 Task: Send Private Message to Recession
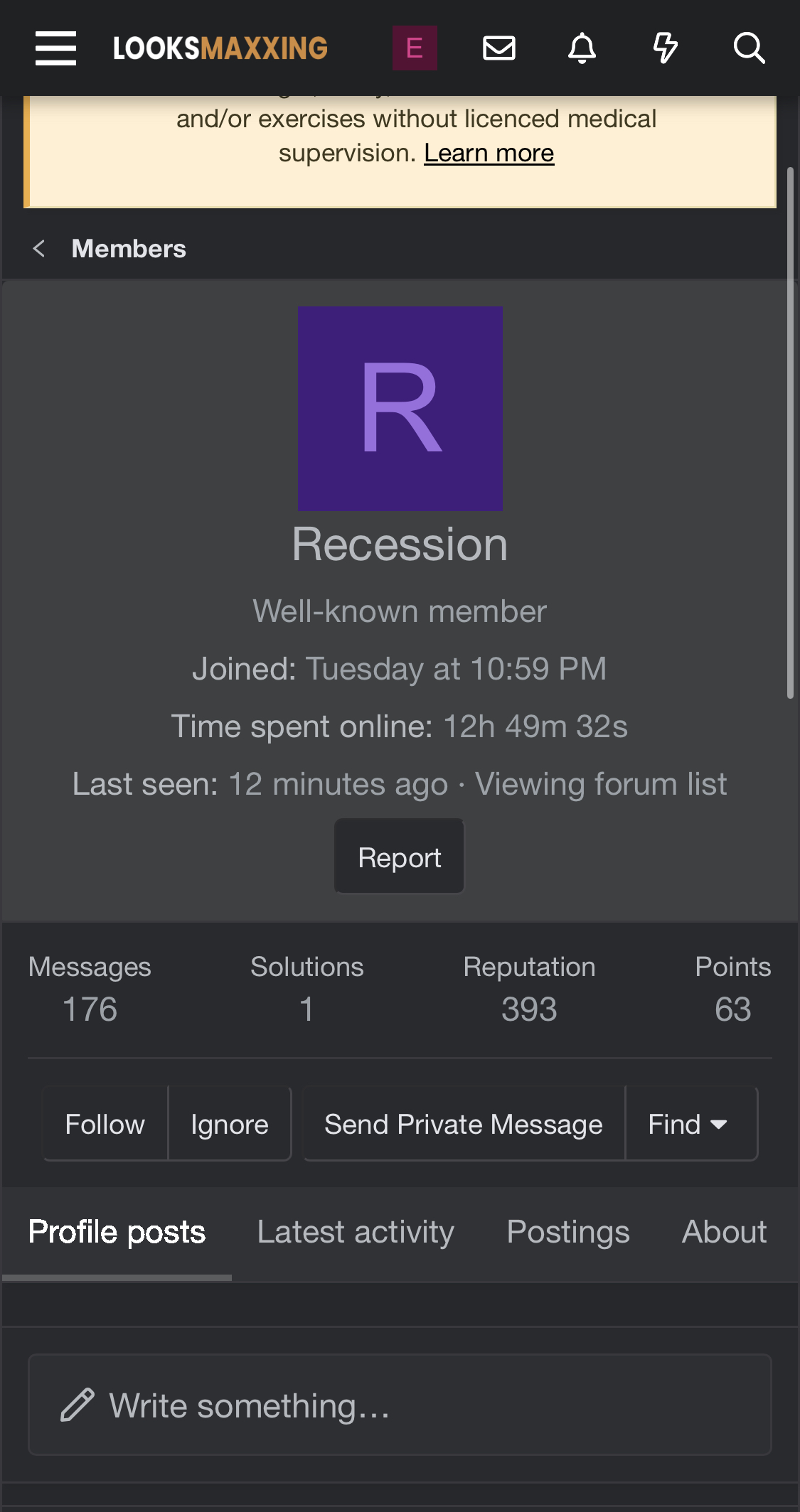coord(464,1125)
